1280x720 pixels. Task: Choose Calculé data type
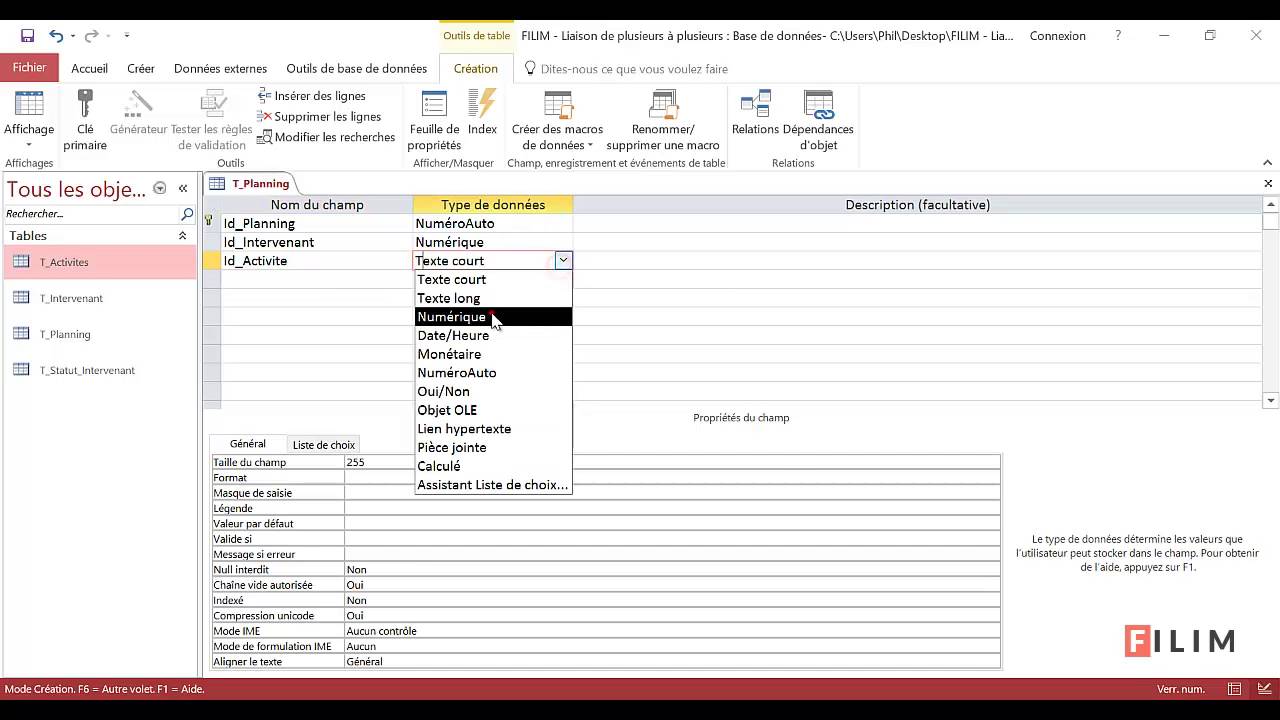click(494, 466)
